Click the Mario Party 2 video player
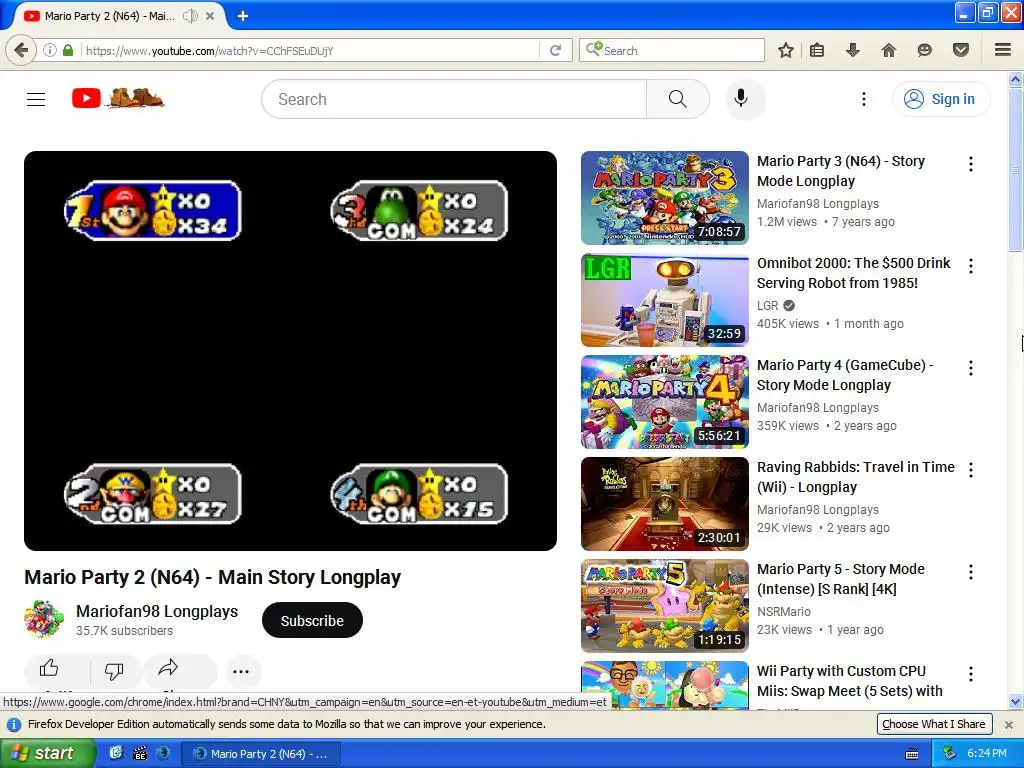This screenshot has height=768, width=1024. [x=291, y=351]
